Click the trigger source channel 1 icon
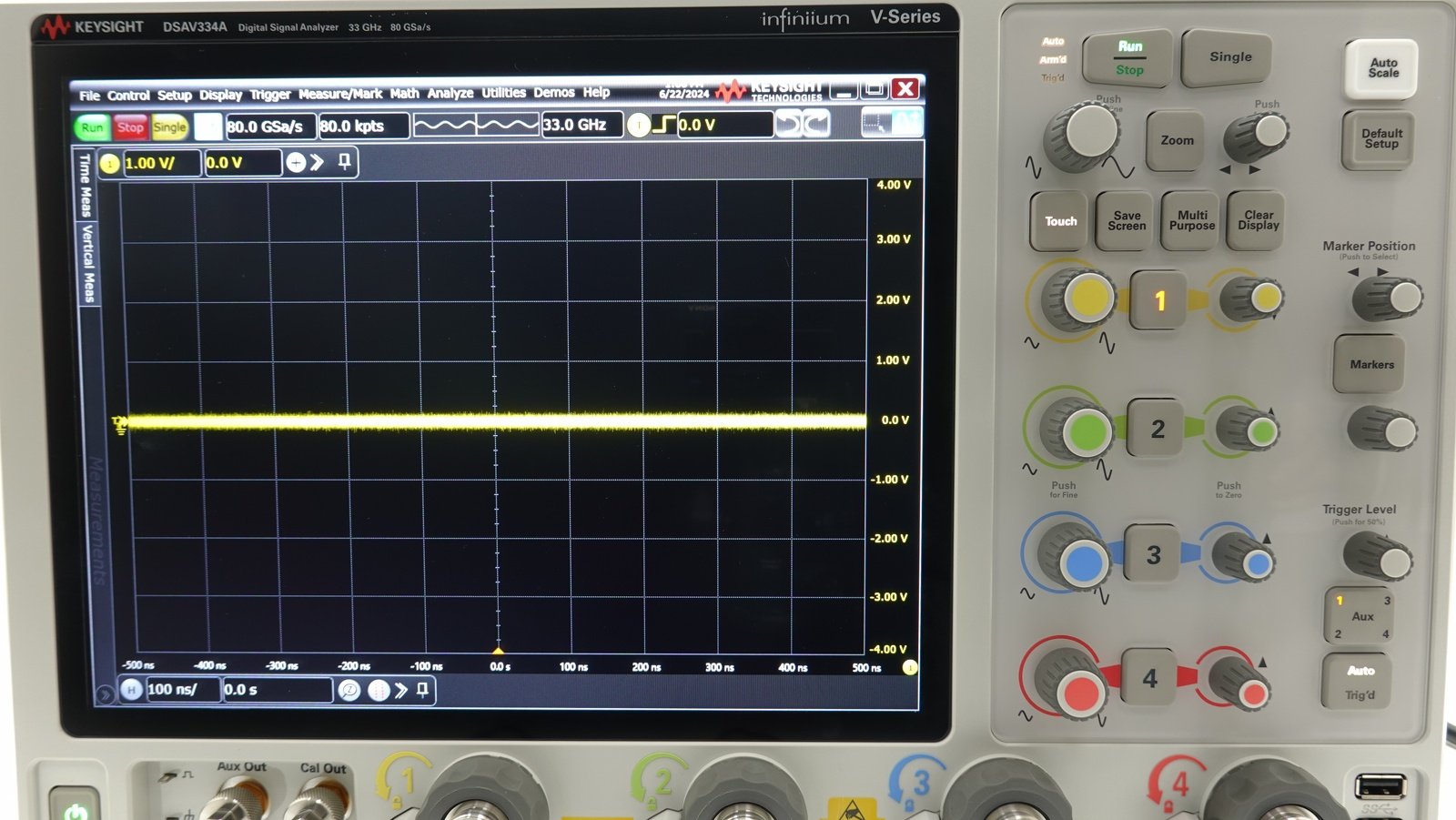The width and height of the screenshot is (1456, 820). pyautogui.click(x=639, y=126)
